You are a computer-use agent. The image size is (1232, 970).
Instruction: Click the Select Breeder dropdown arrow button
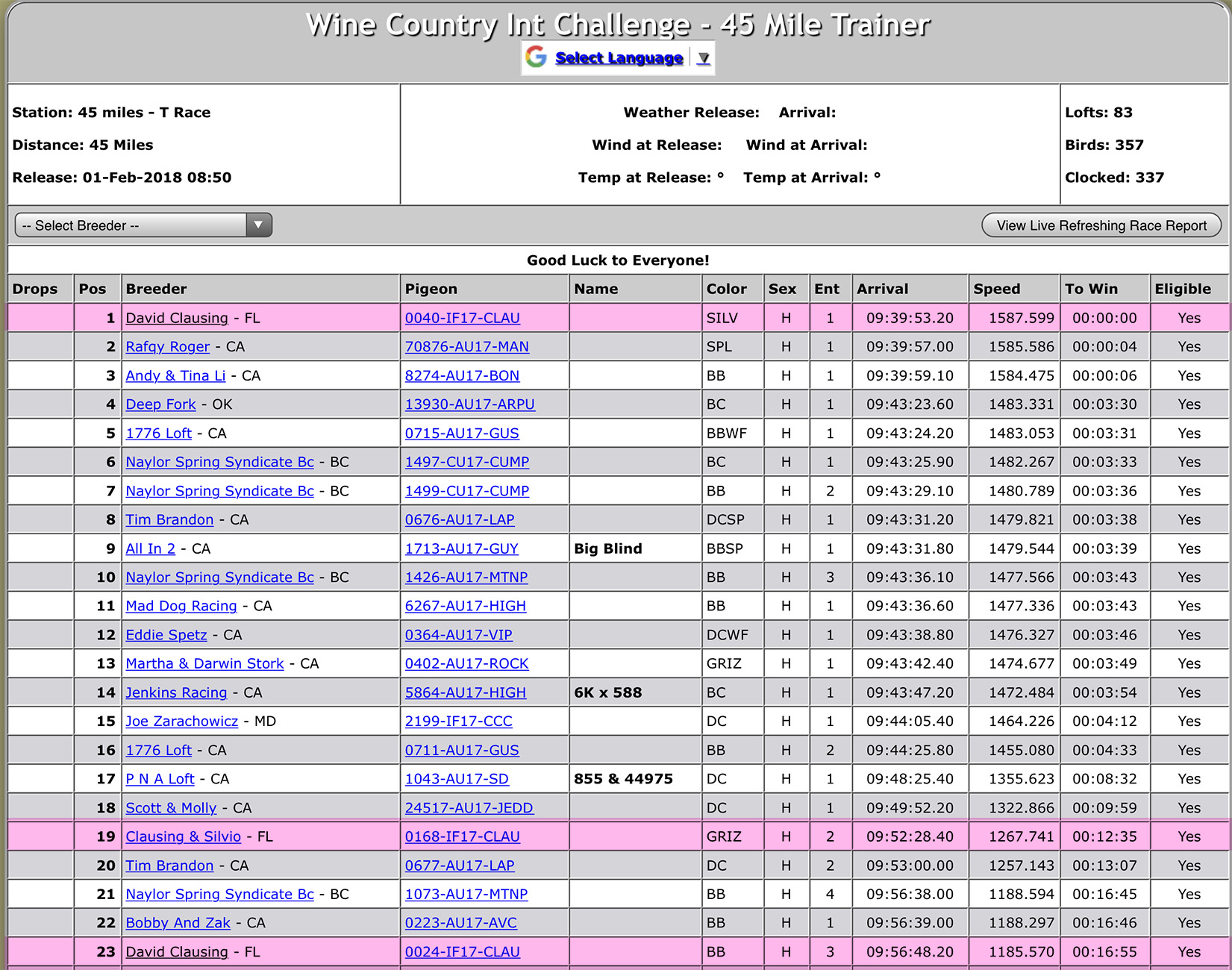click(x=258, y=225)
